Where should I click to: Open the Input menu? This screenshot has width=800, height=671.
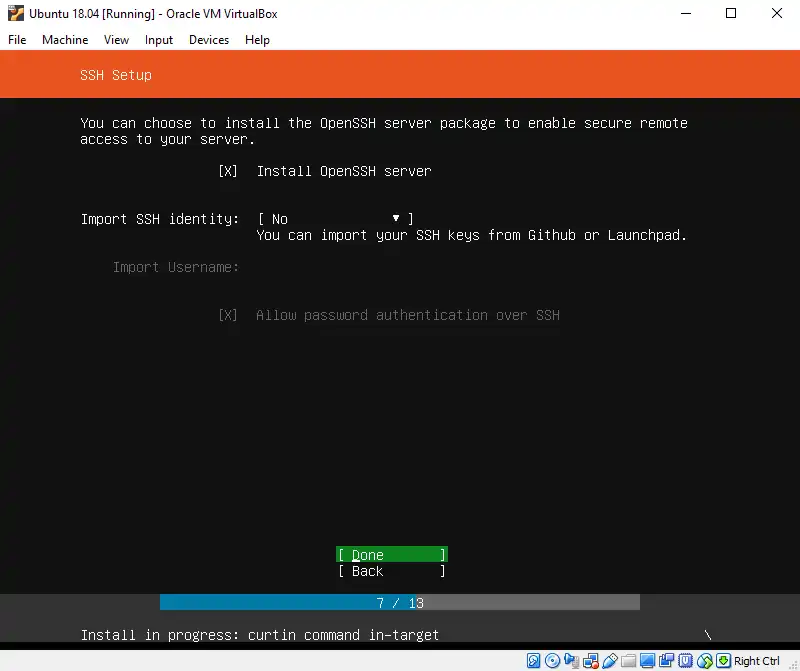click(159, 40)
